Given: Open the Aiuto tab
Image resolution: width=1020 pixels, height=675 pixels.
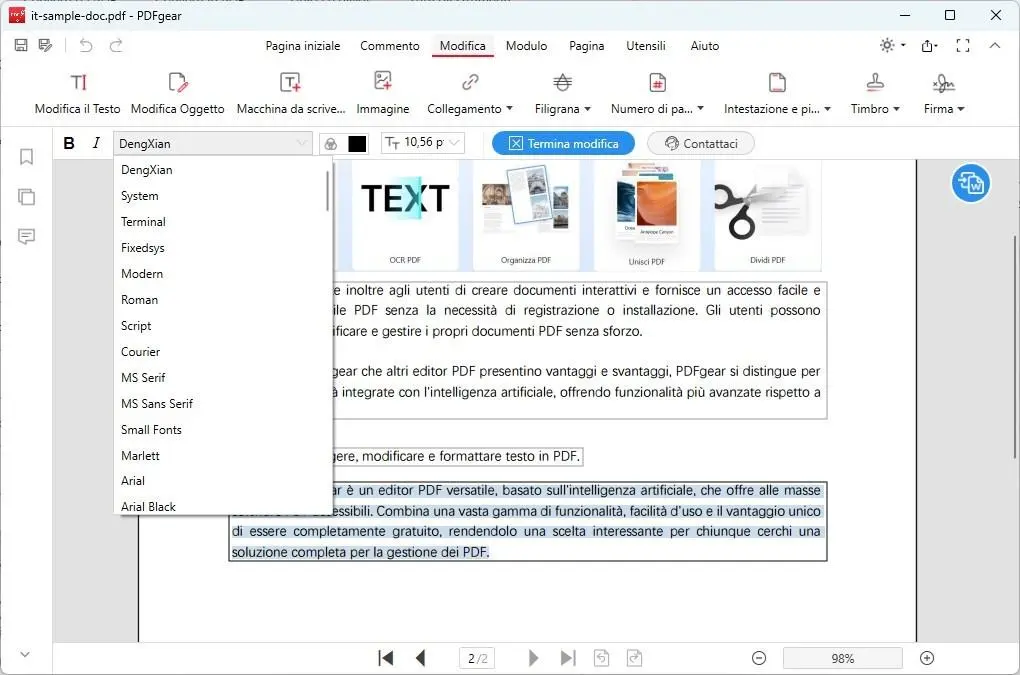Looking at the screenshot, I should coord(705,46).
